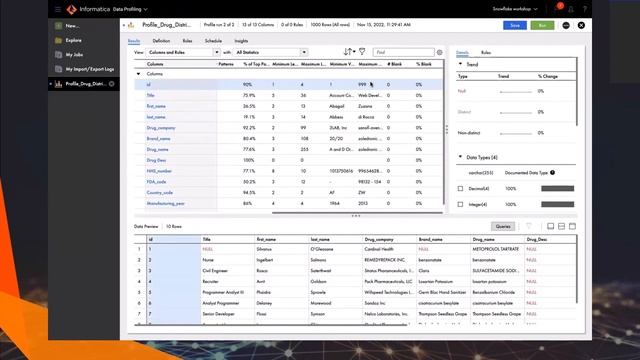Open the Data Profiling service dropdown
640x360 pixels.
point(130,9)
